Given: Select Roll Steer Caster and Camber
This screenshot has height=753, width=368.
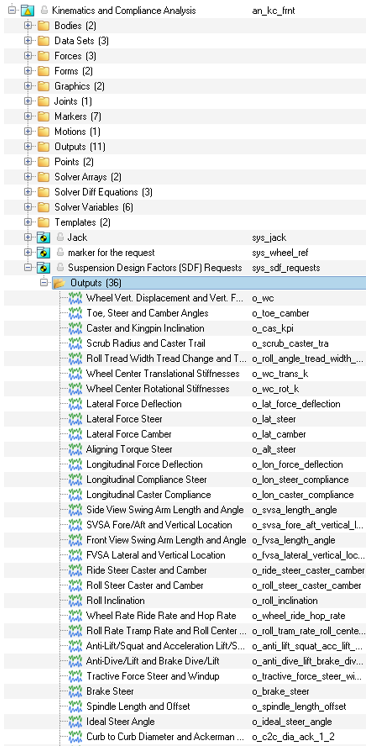Looking at the screenshot, I should tap(145, 585).
